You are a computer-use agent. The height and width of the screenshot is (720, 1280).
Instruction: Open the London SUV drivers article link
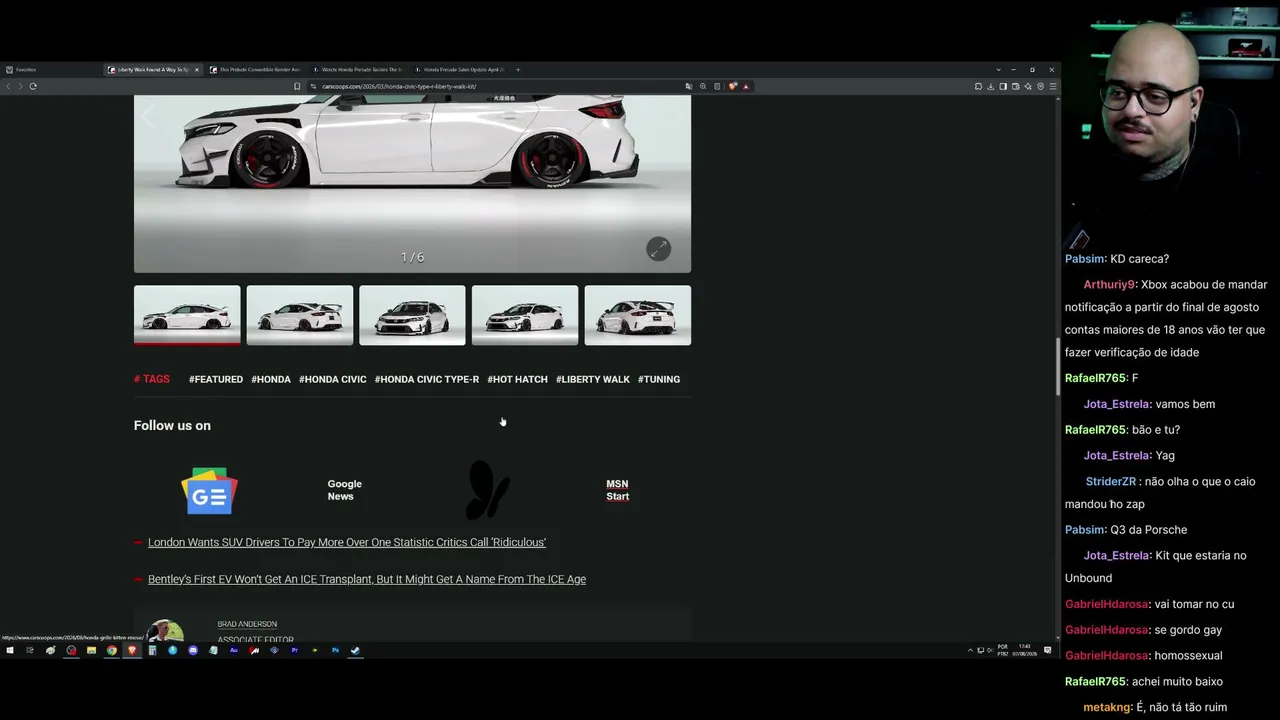tap(347, 542)
